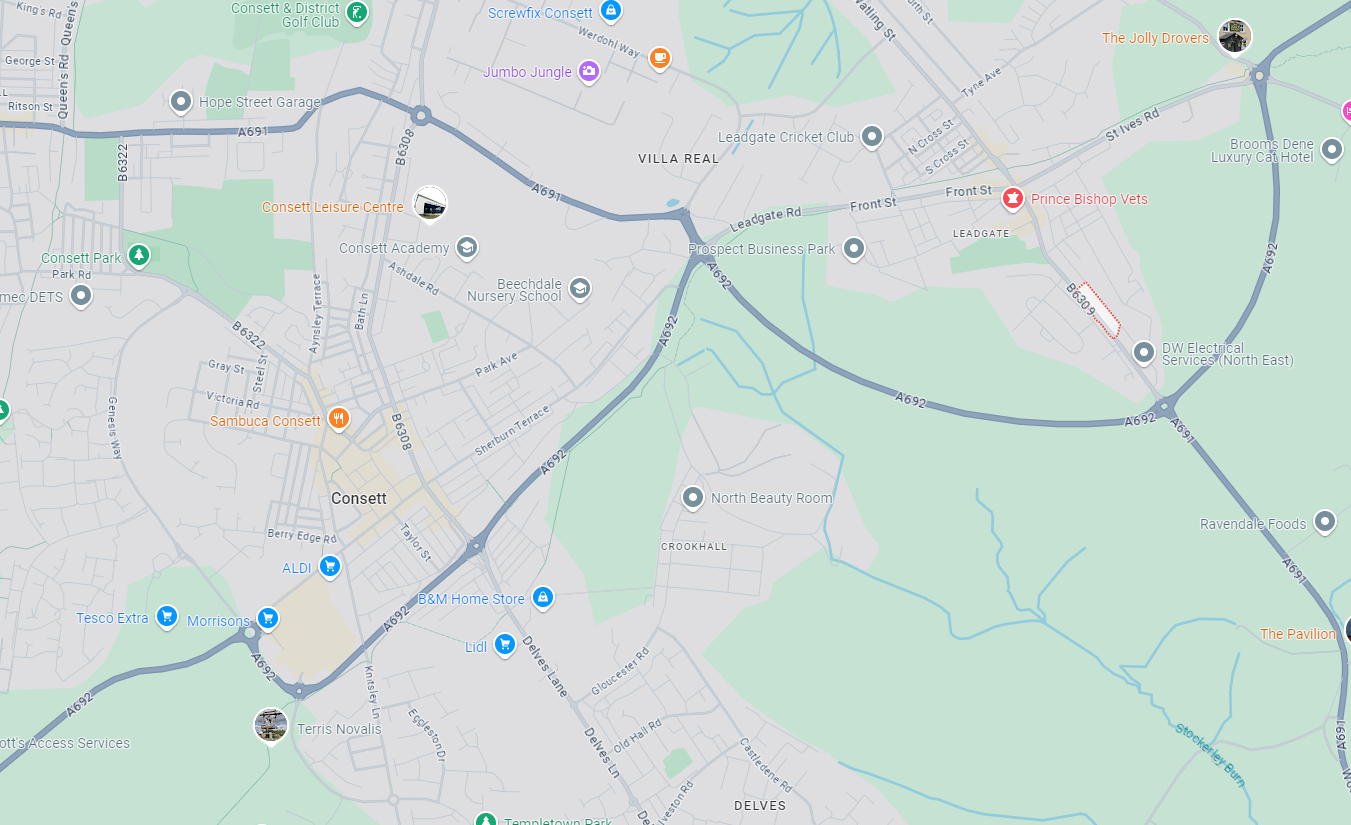Select the Lidl shopping cart pin
The image size is (1351, 825).
(504, 645)
